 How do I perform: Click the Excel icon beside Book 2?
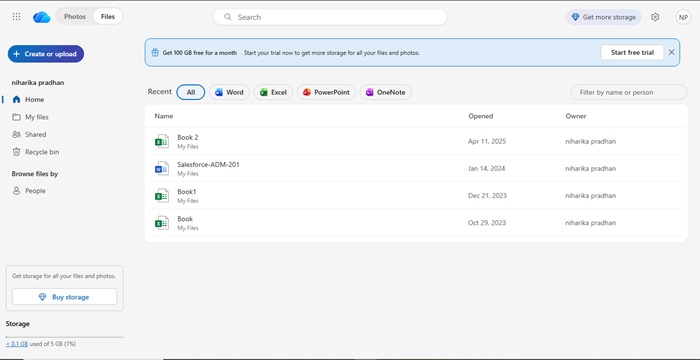162,141
